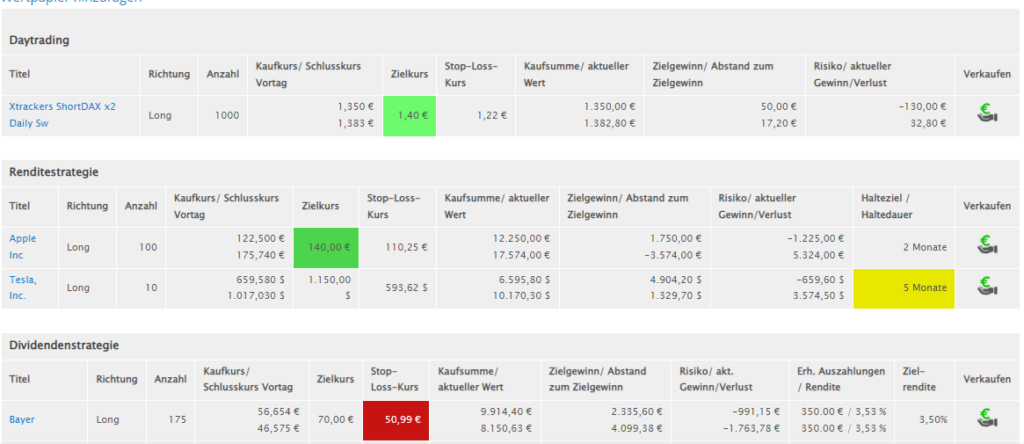Click the -1.225,00 € Apple risk value

point(814,238)
